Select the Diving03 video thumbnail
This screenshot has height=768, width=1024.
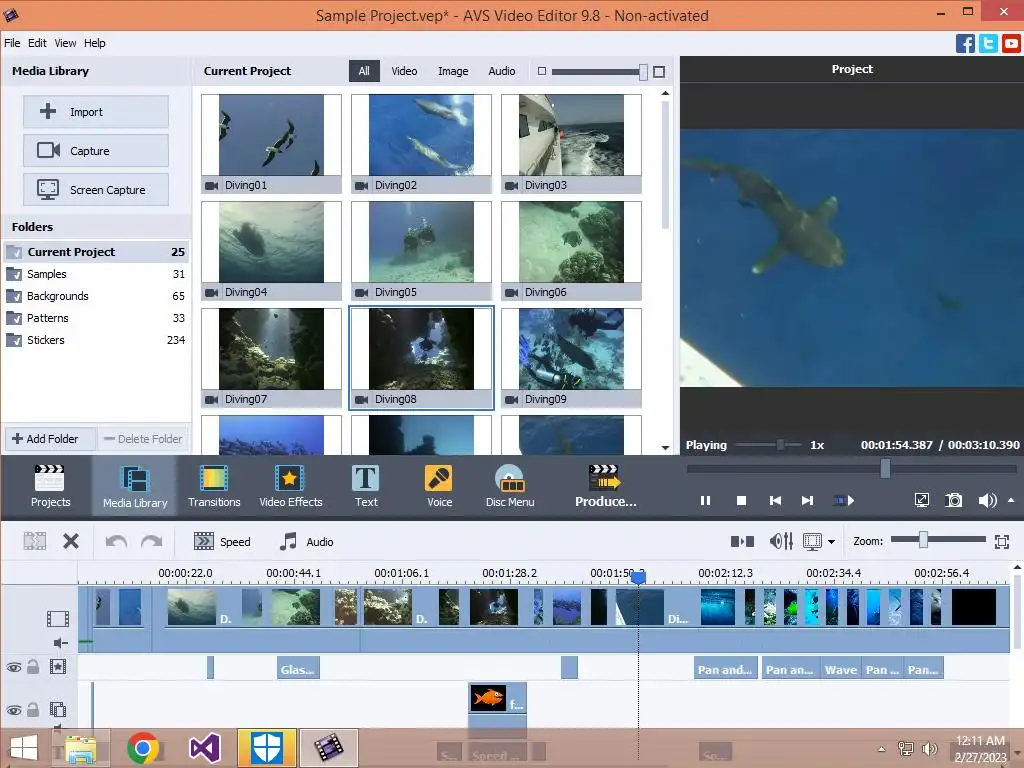pos(571,144)
